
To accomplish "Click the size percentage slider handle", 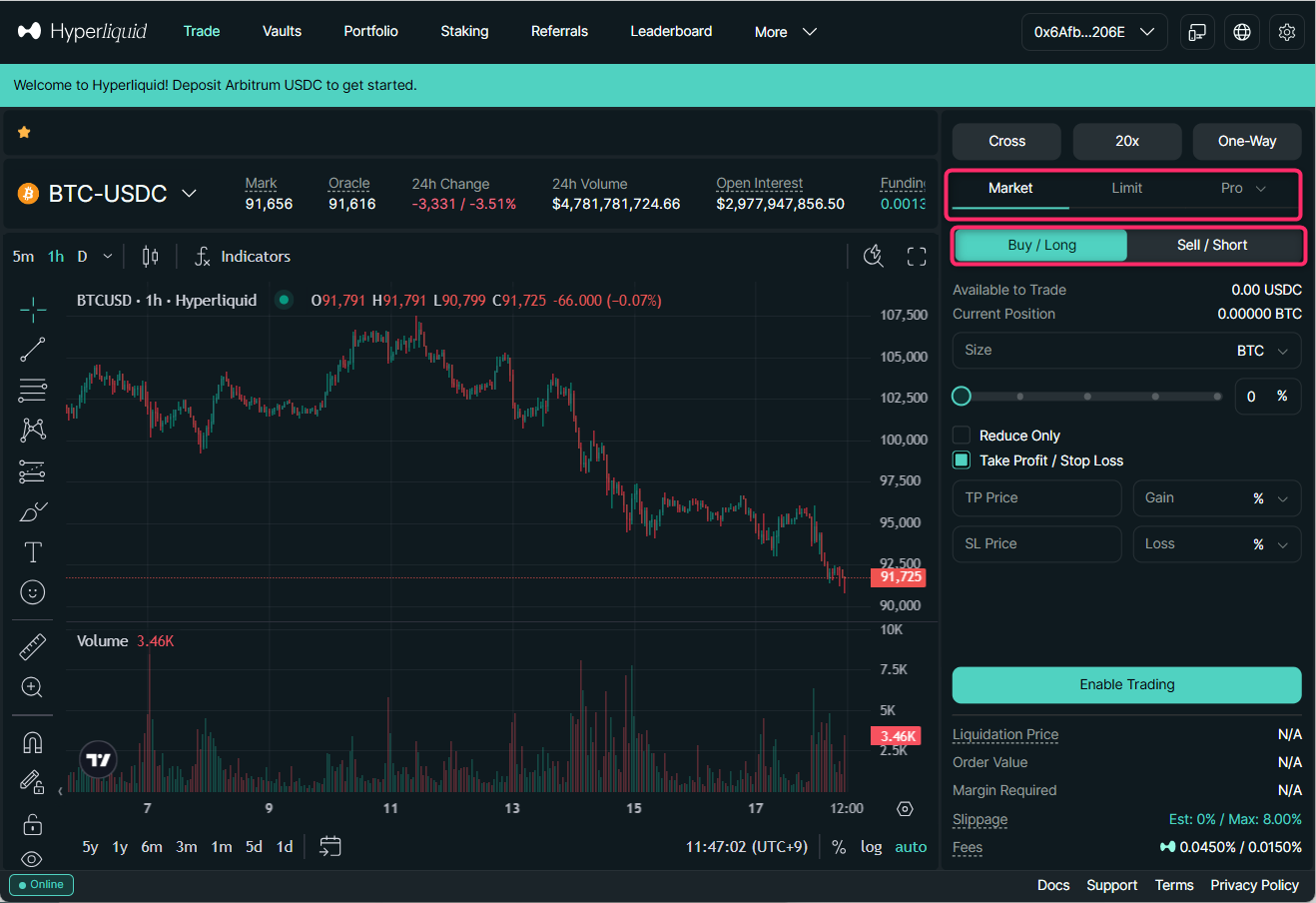I will [962, 397].
